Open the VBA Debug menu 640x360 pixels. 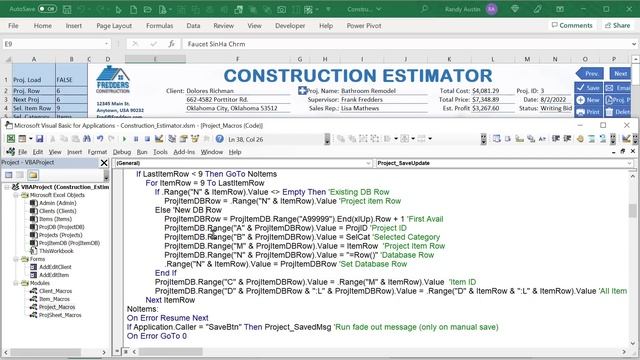point(122,152)
